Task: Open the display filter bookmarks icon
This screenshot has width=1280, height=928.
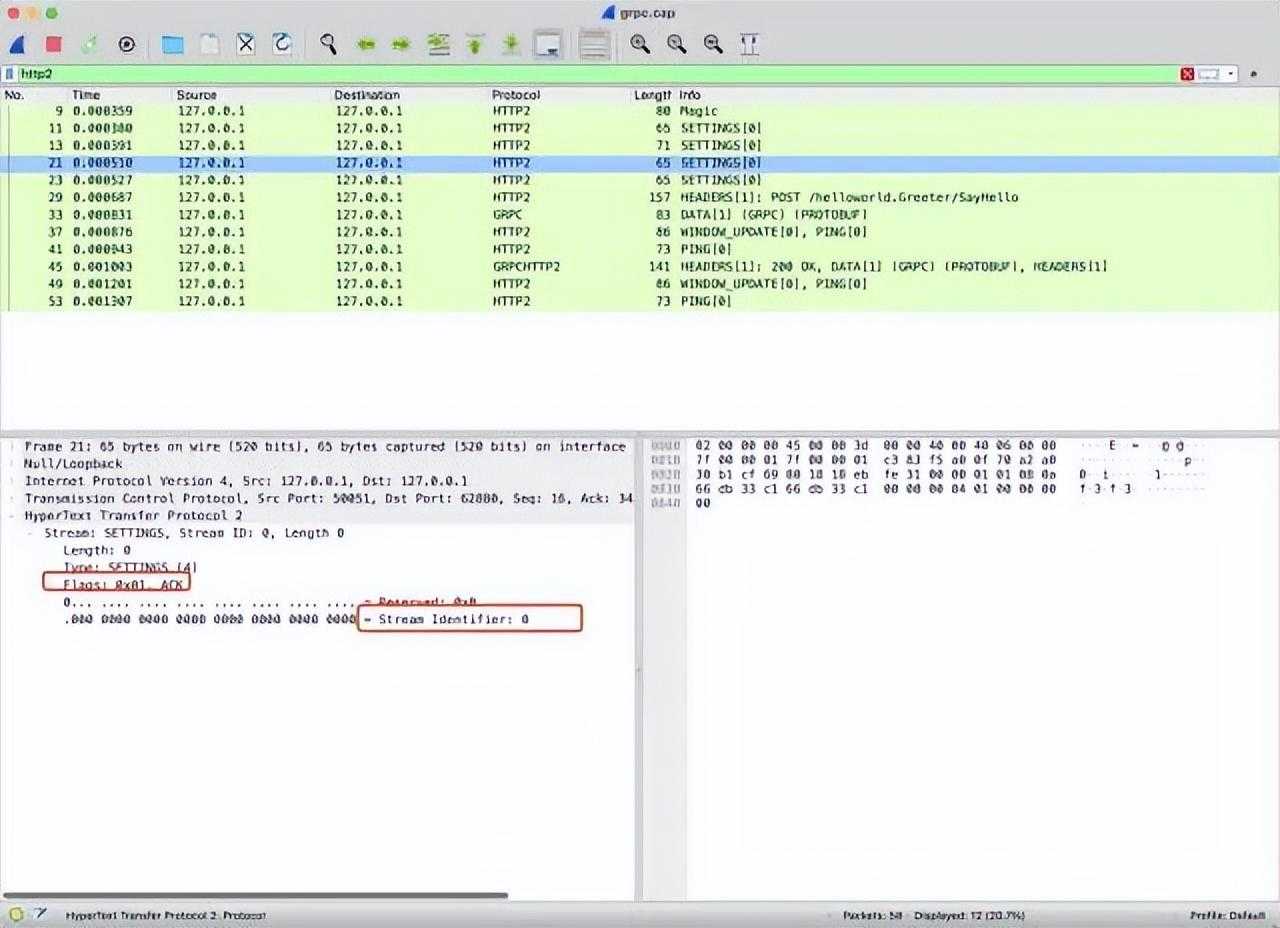Action: 9,74
